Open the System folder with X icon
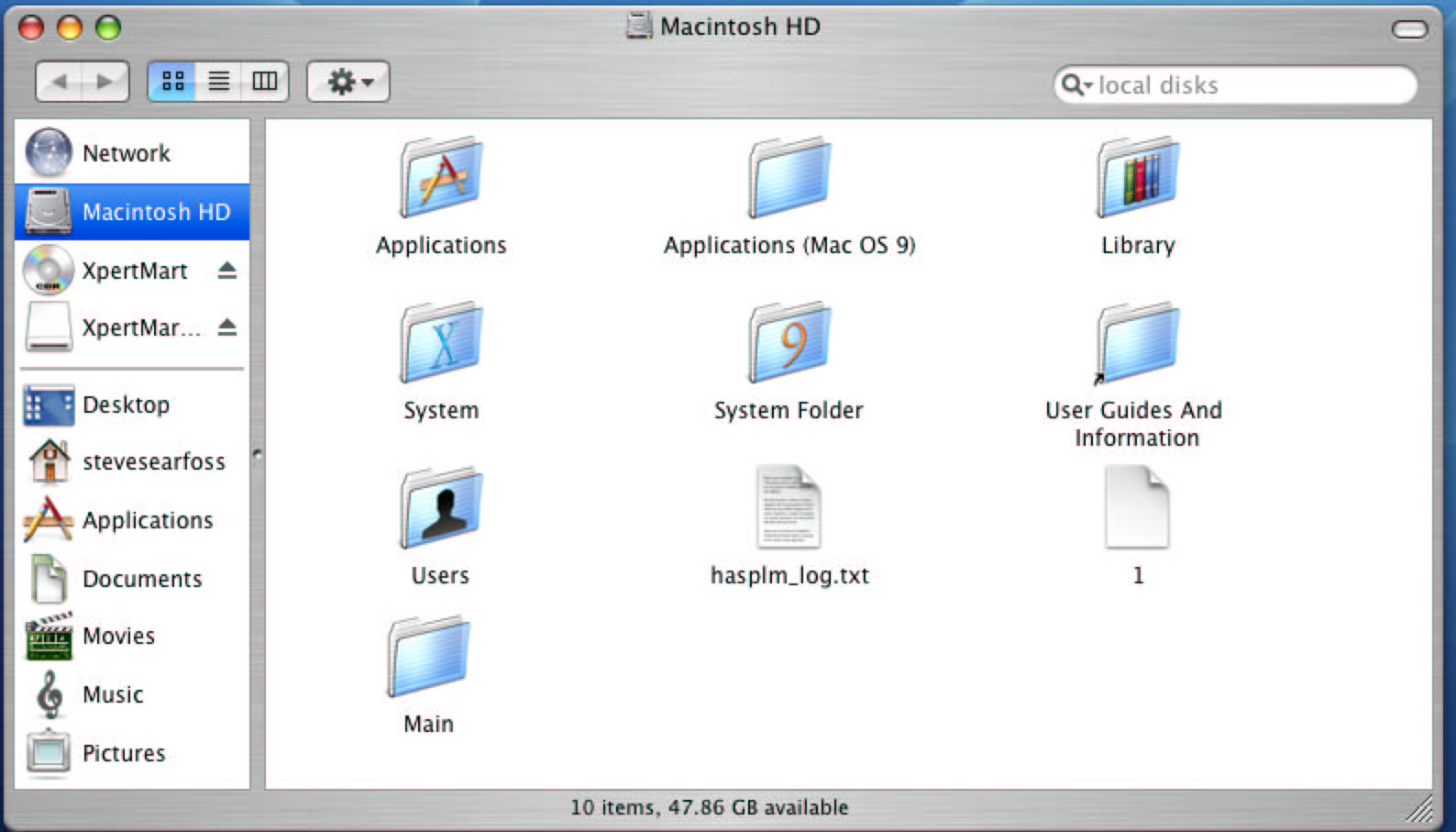This screenshot has height=832, width=1456. 441,342
